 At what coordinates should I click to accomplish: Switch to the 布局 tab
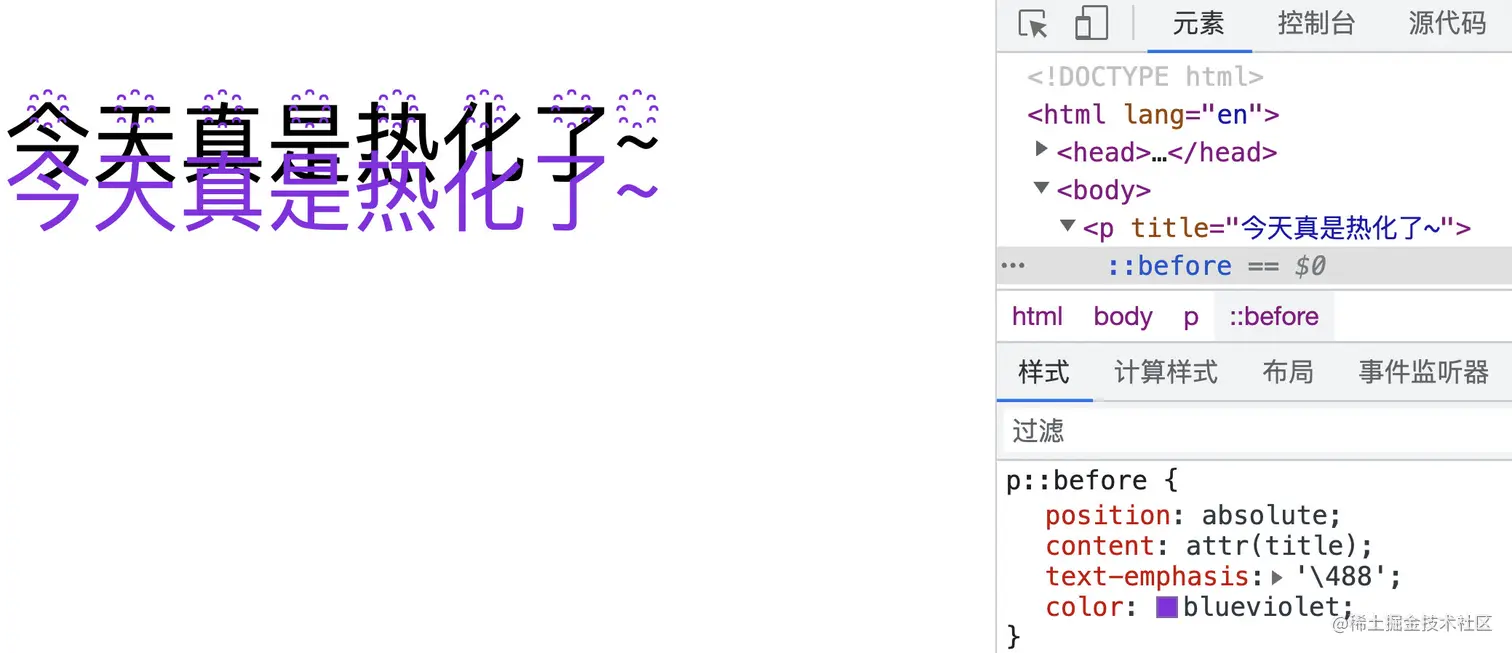1288,372
